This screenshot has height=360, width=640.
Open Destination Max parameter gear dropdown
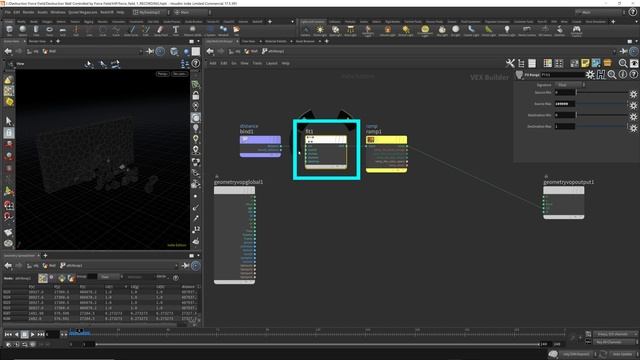[x=633, y=128]
